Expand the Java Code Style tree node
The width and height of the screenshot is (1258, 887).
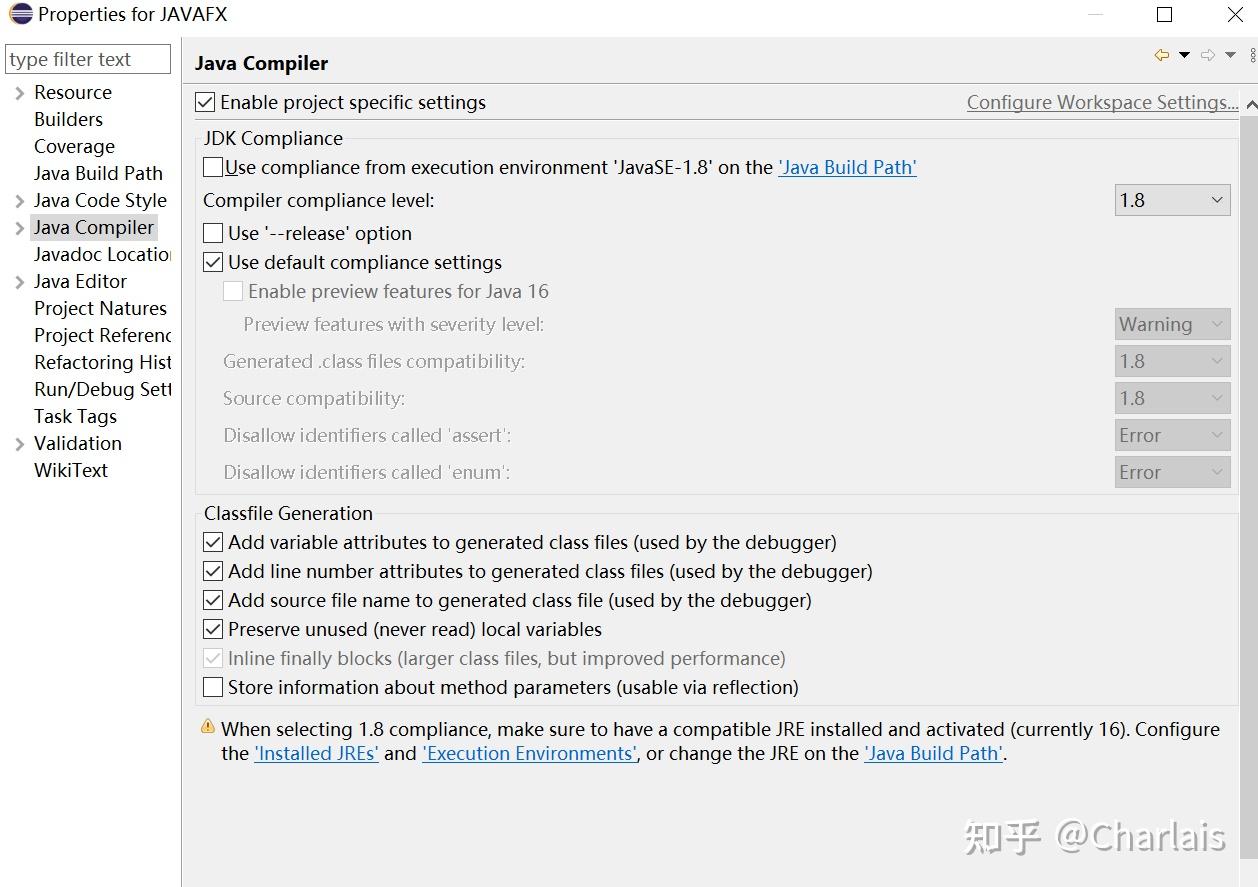[19, 201]
